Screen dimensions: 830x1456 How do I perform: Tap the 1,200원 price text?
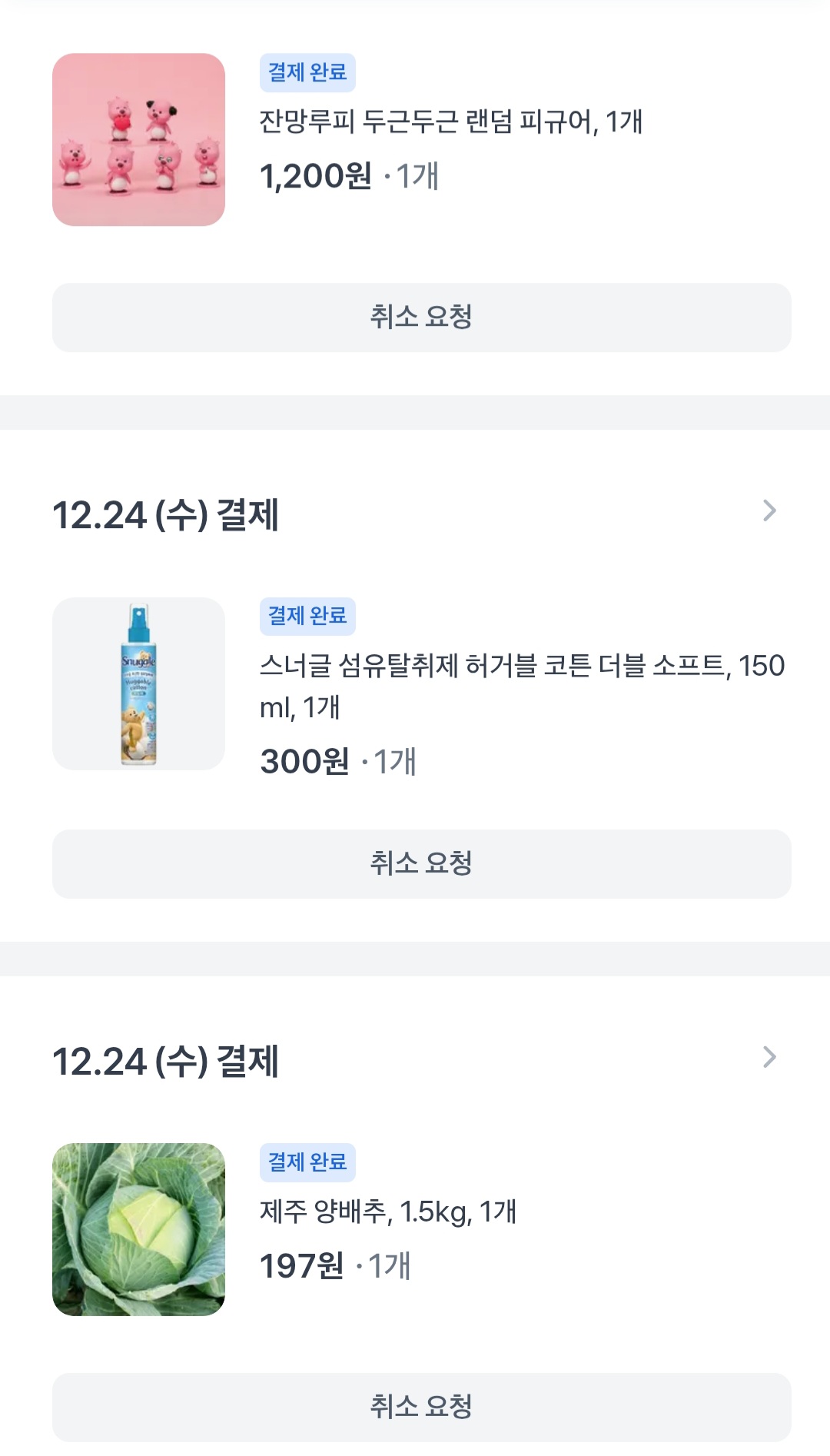click(x=315, y=176)
